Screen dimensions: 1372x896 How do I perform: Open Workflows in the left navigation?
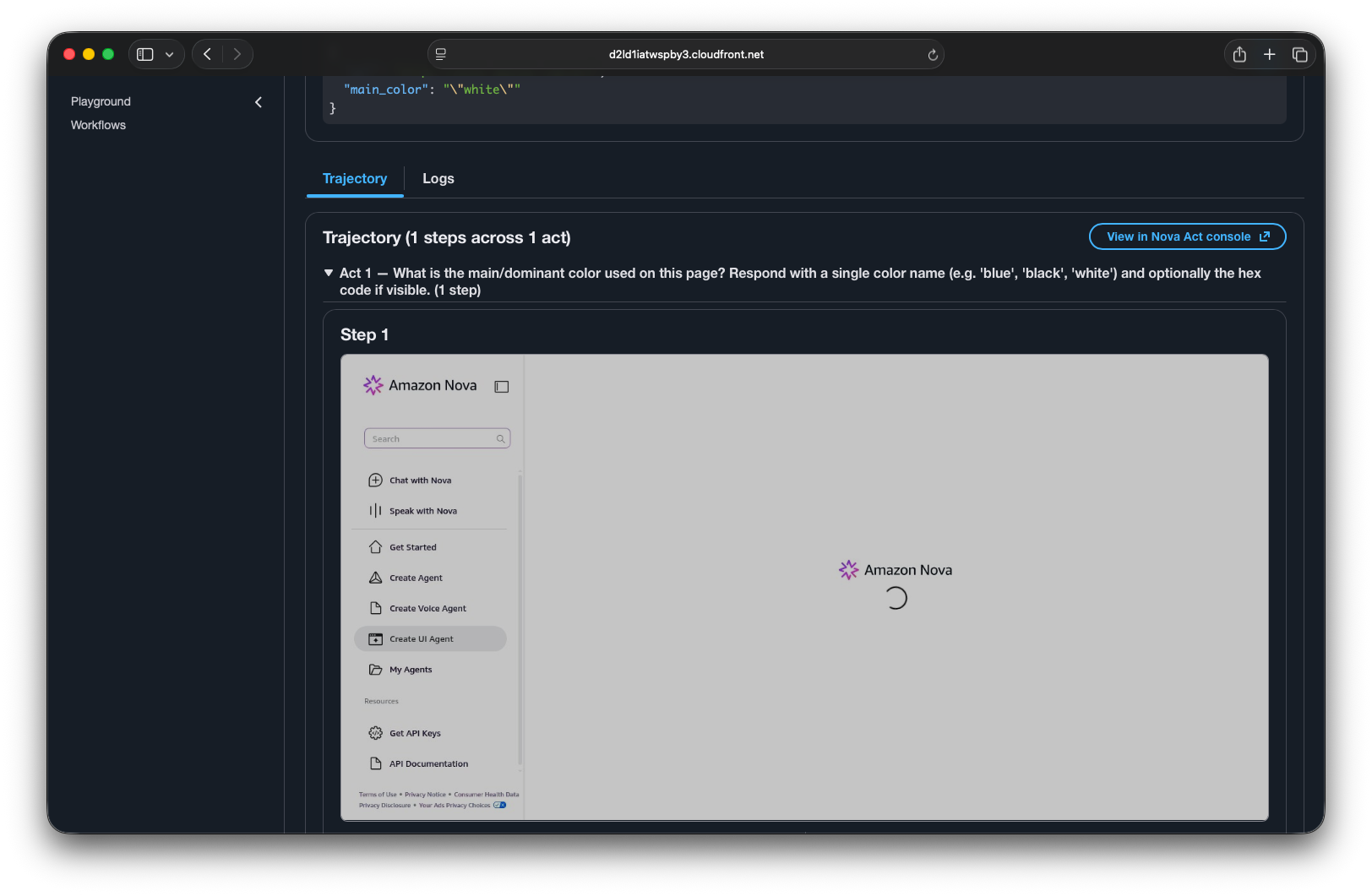click(x=98, y=125)
